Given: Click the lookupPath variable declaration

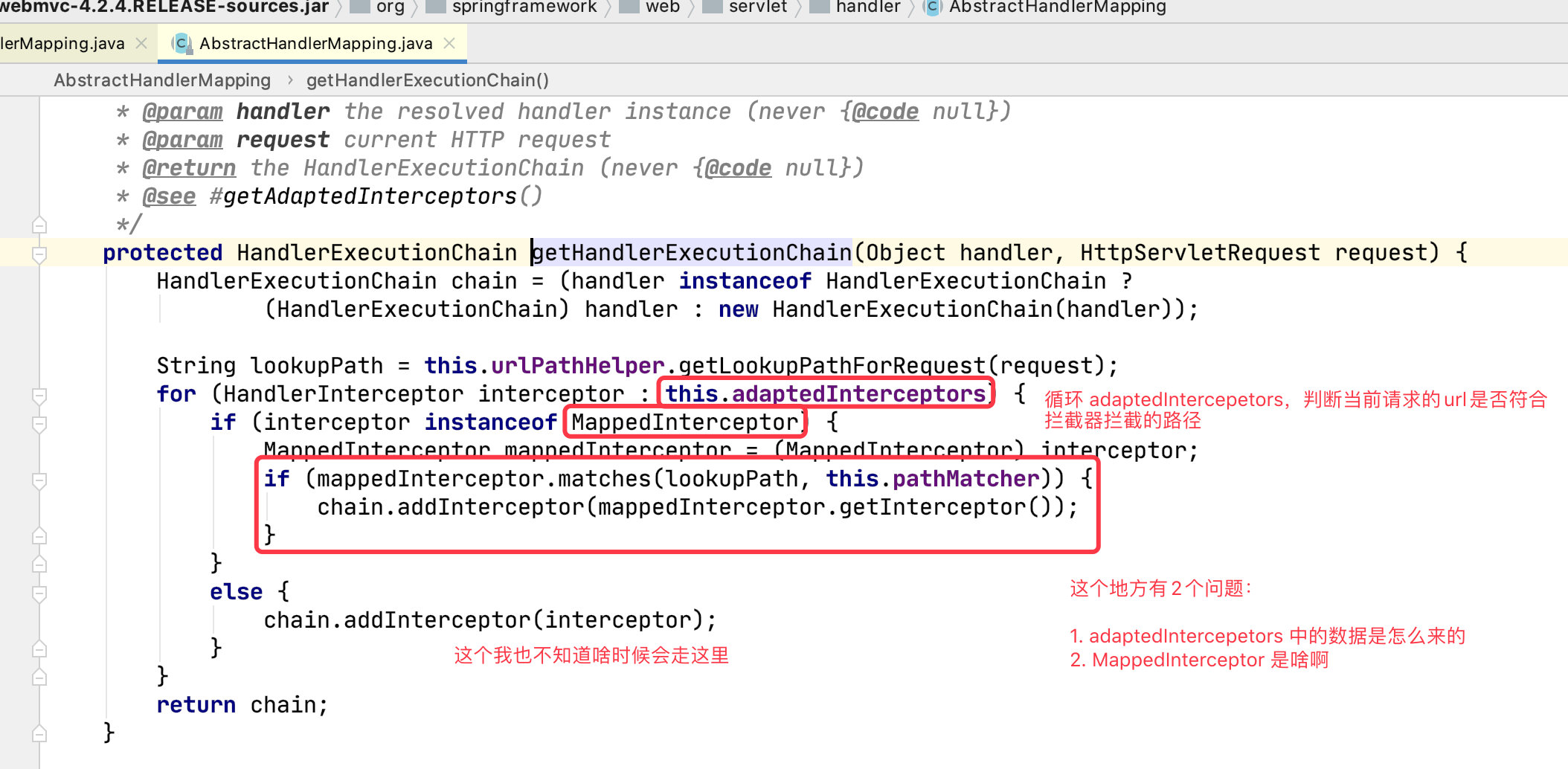Looking at the screenshot, I should click(x=316, y=366).
